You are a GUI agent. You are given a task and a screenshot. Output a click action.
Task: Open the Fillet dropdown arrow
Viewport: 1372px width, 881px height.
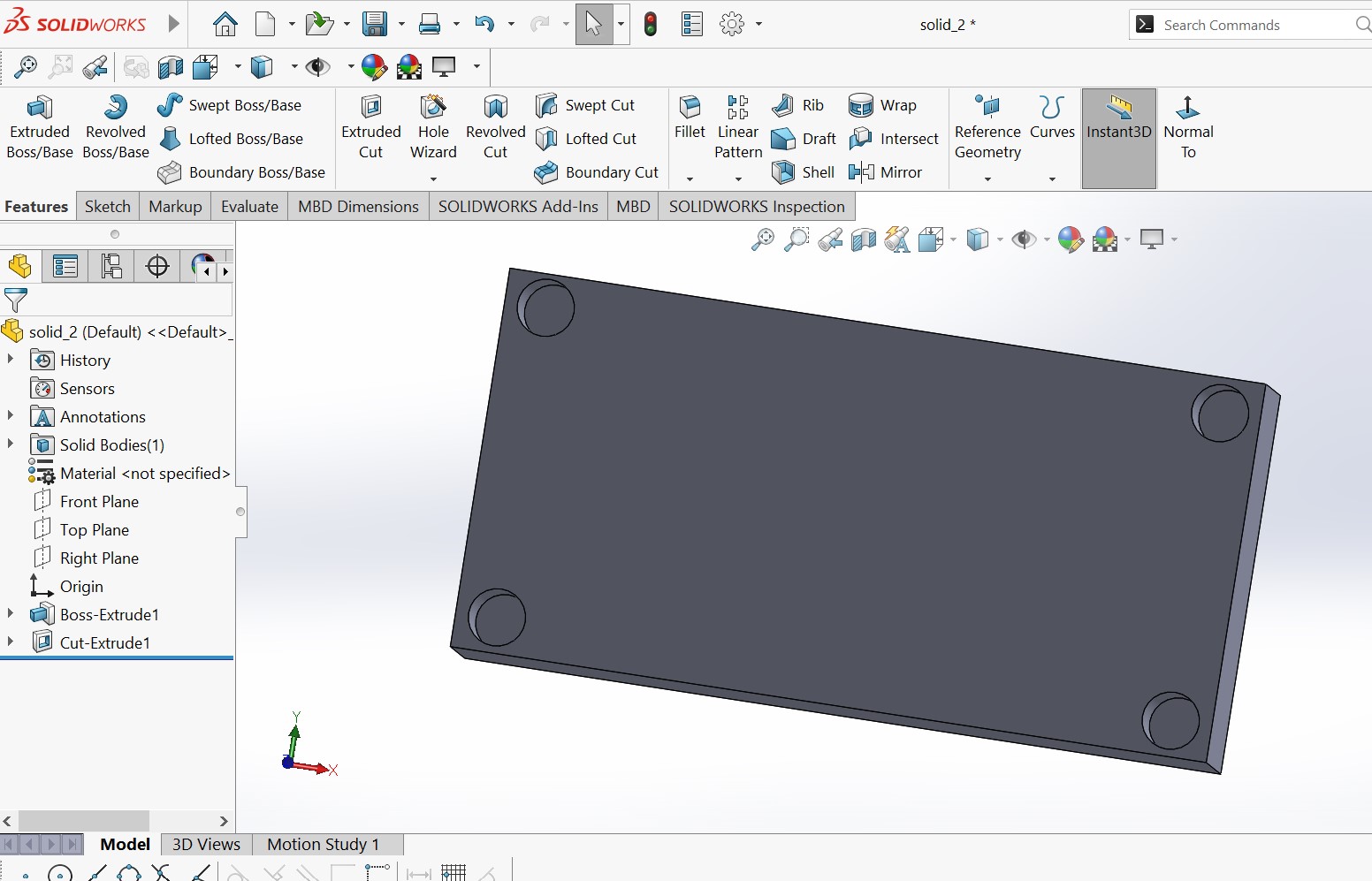click(690, 179)
